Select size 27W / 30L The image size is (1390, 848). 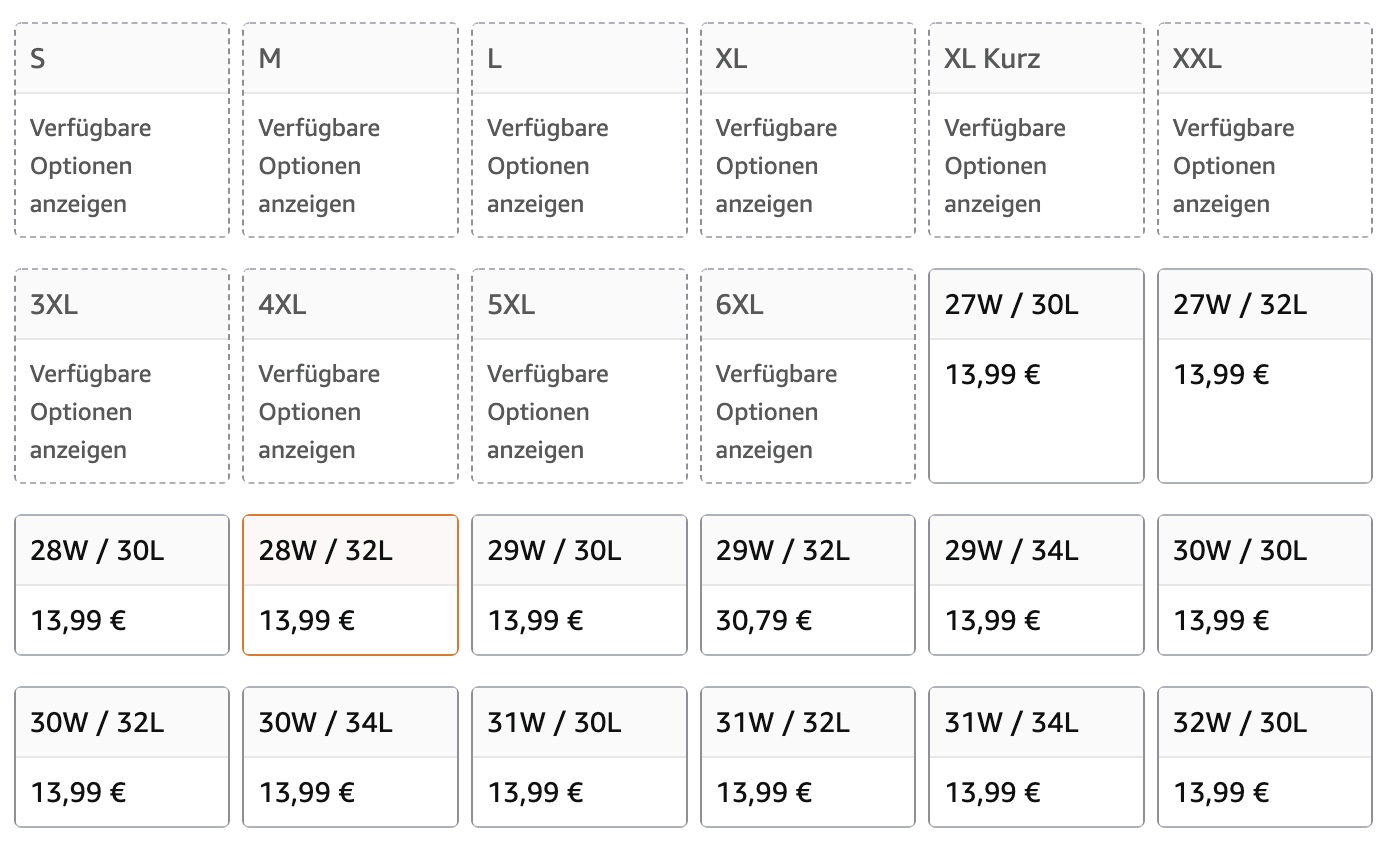[x=1036, y=376]
